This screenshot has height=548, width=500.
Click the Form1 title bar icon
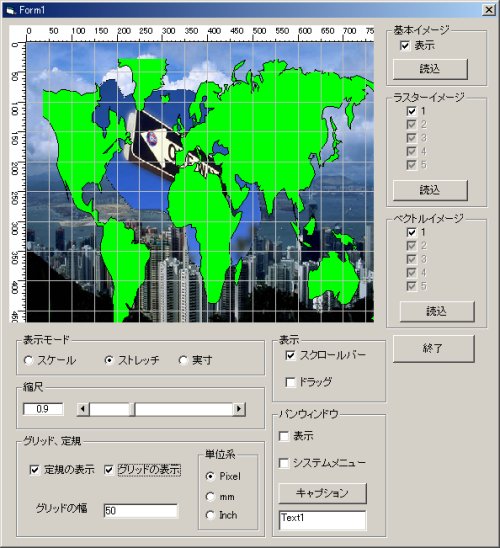(10, 10)
